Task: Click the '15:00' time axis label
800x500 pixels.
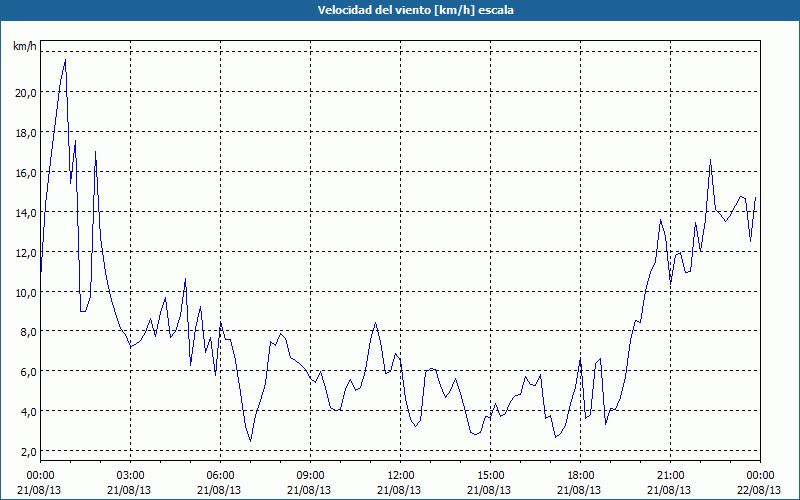Action: (490, 476)
